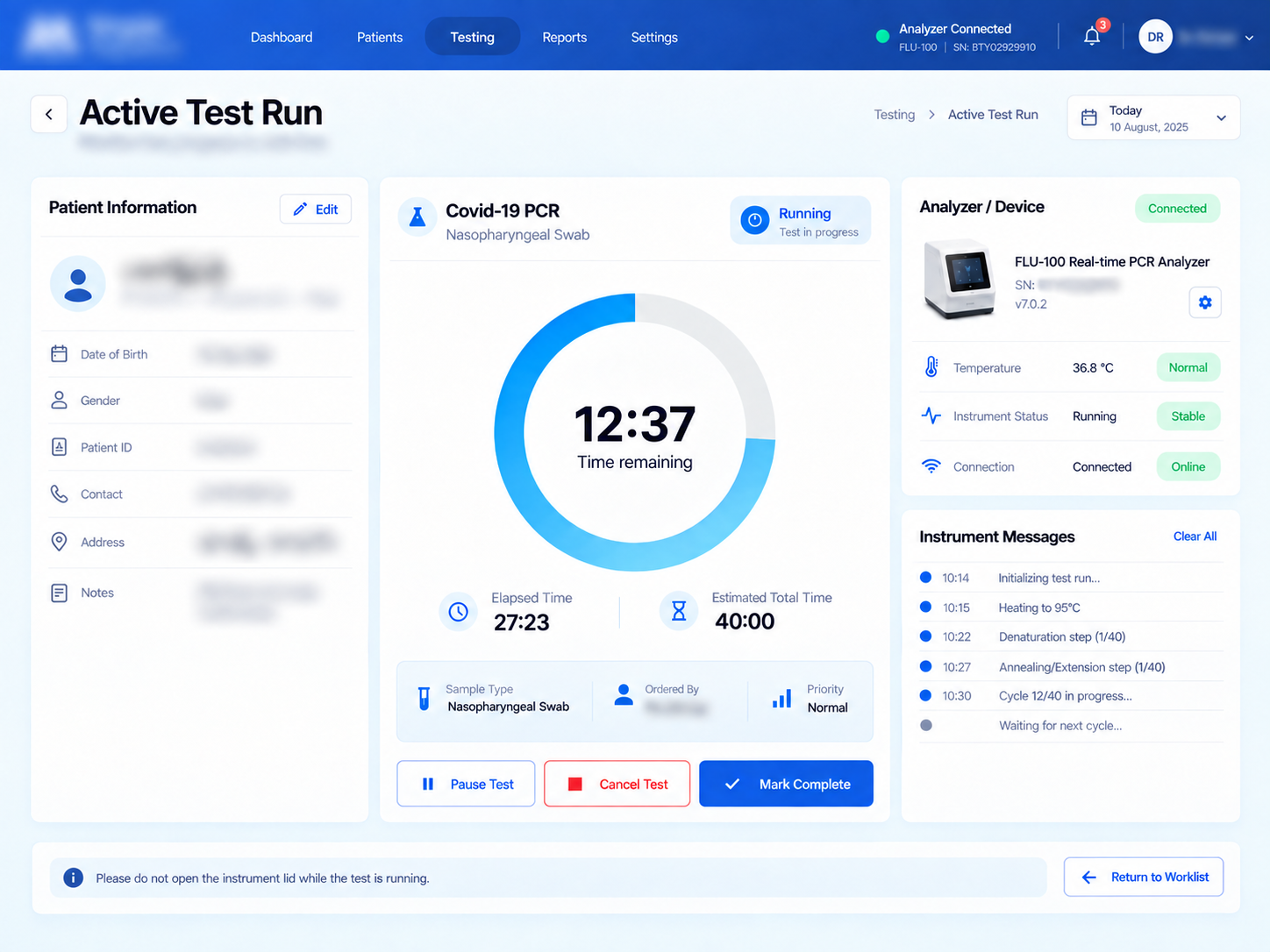The height and width of the screenshot is (952, 1270).
Task: Click the Temperature thermometer icon
Action: [931, 367]
